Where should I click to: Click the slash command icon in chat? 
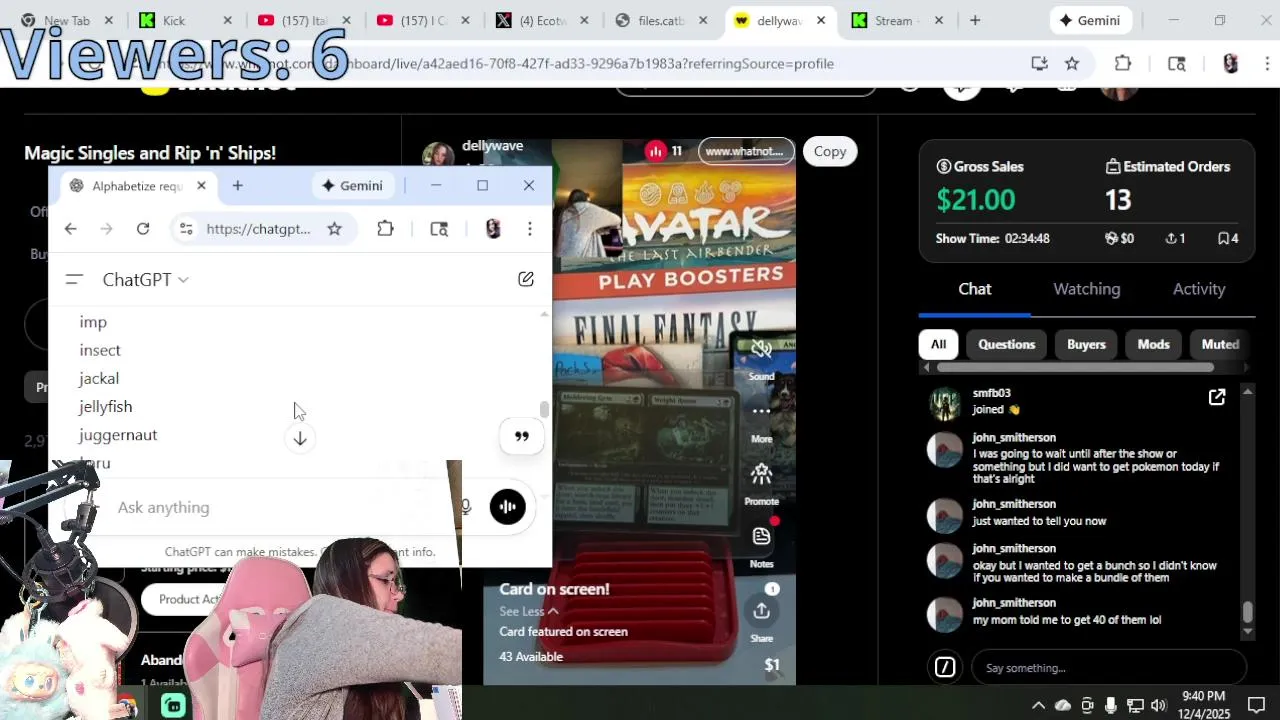(945, 667)
